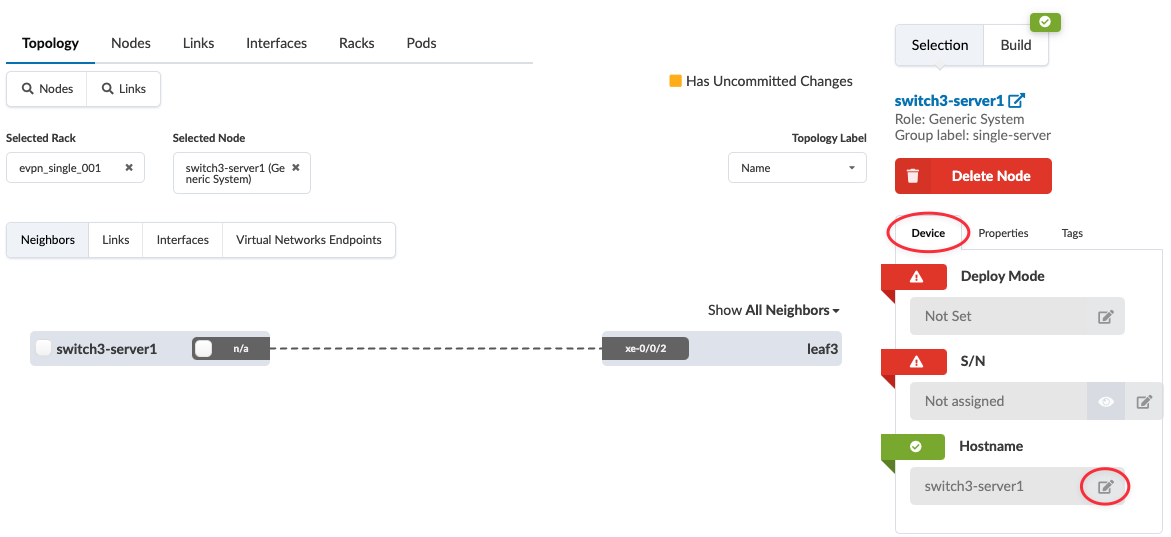Screen dimensions: 1171x537
Task: Open the Virtual Networks Endpoints tab
Action: (308, 240)
